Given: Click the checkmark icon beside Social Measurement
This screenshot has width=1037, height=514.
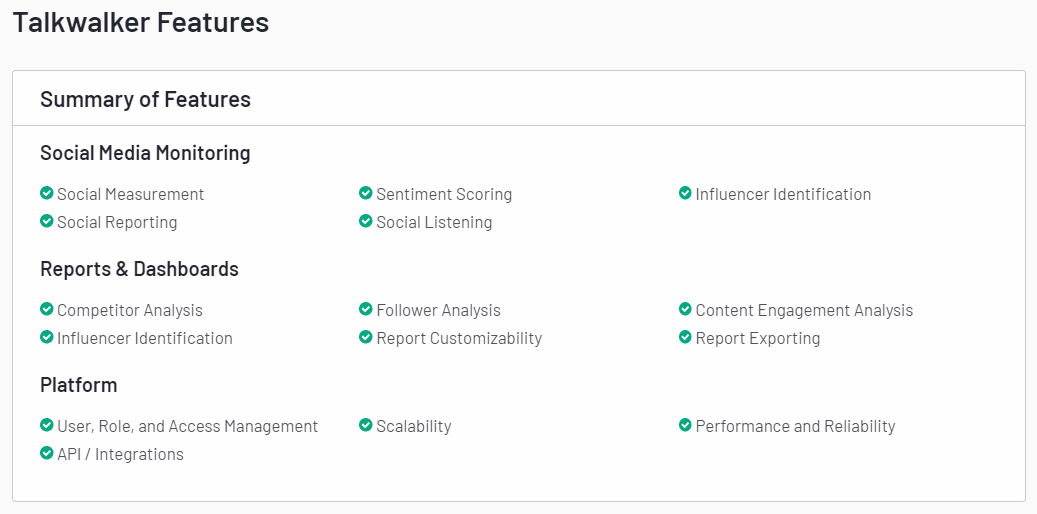Looking at the screenshot, I should pyautogui.click(x=46, y=193).
